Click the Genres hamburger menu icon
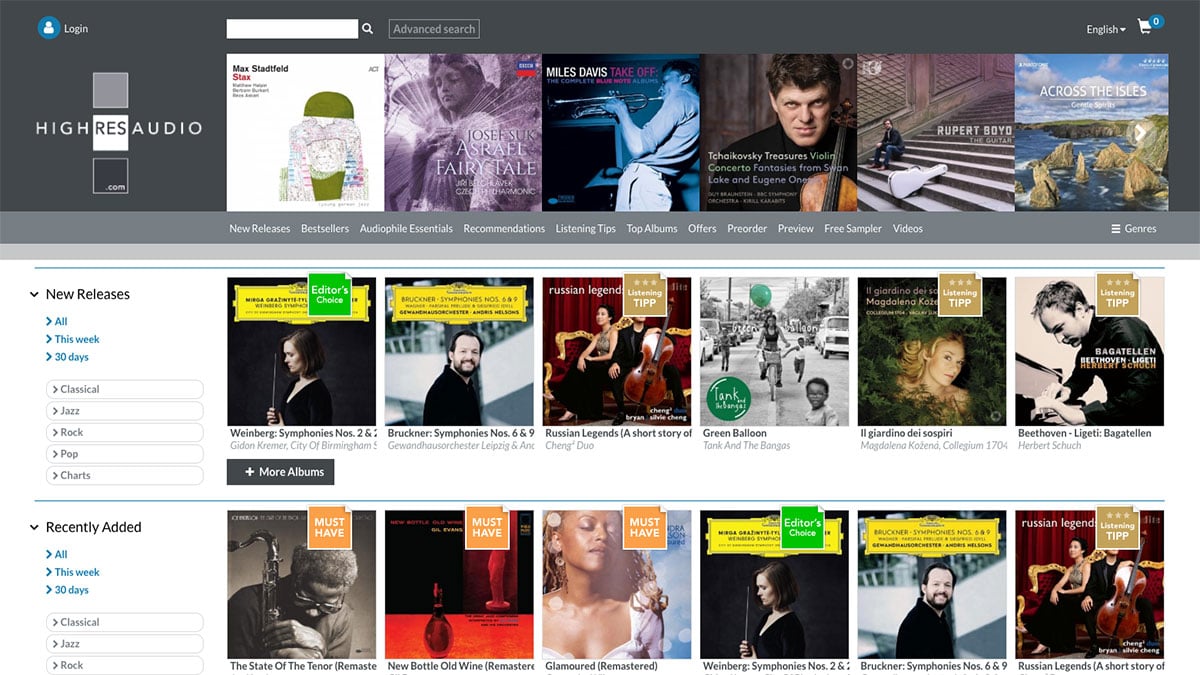Viewport: 1200px width, 675px height. (1116, 229)
